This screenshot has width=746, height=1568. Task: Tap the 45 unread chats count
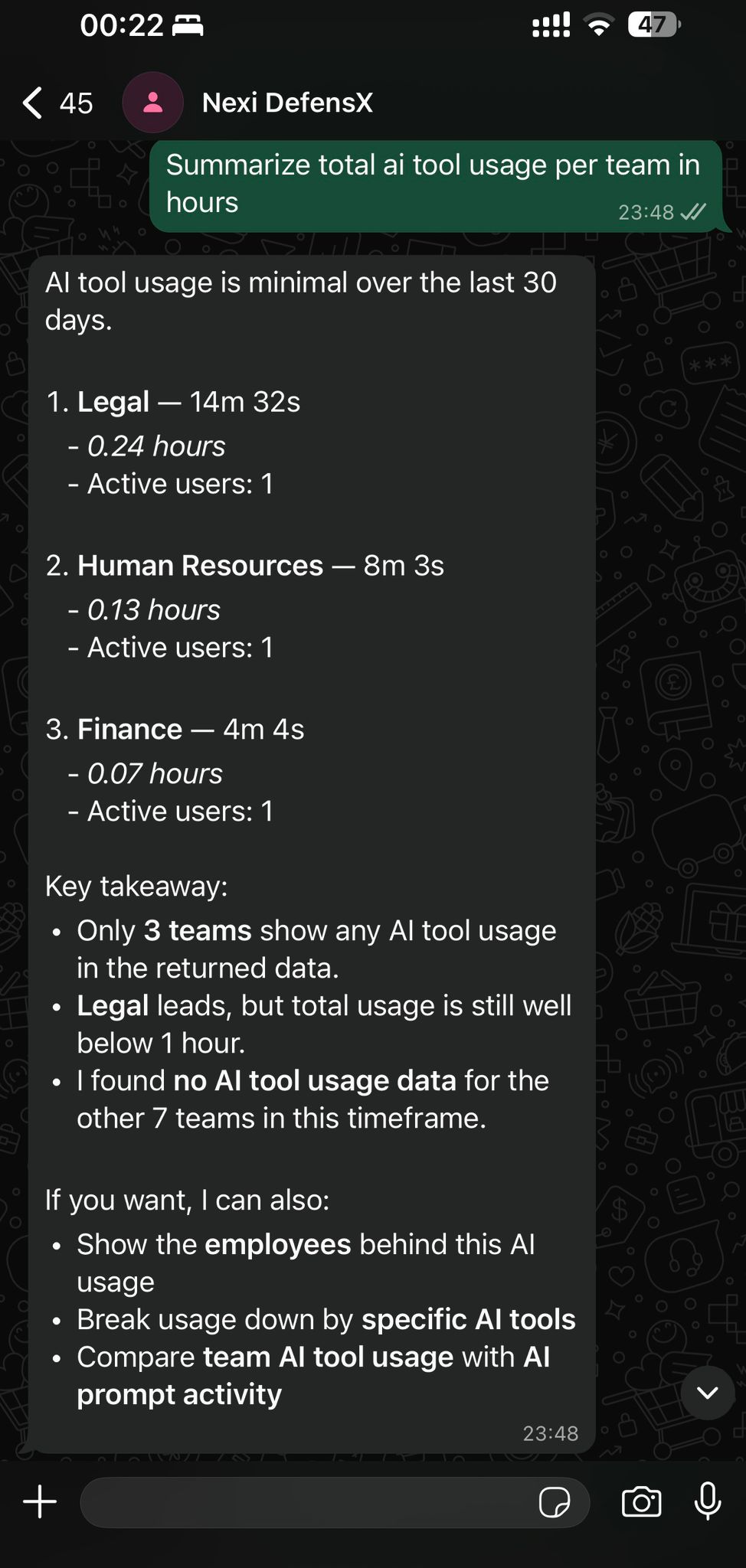pos(76,103)
